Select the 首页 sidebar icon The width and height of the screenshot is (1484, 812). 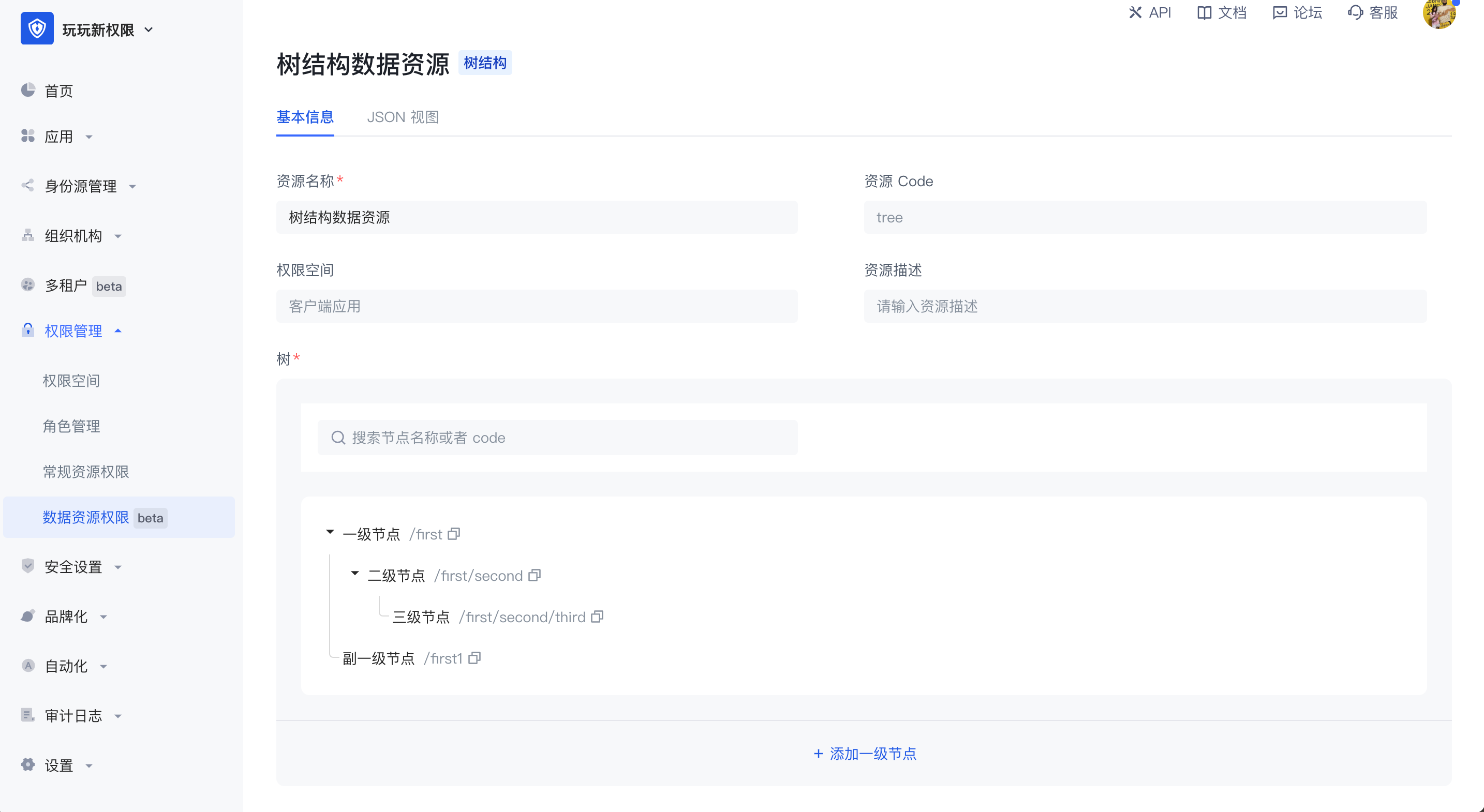click(28, 90)
